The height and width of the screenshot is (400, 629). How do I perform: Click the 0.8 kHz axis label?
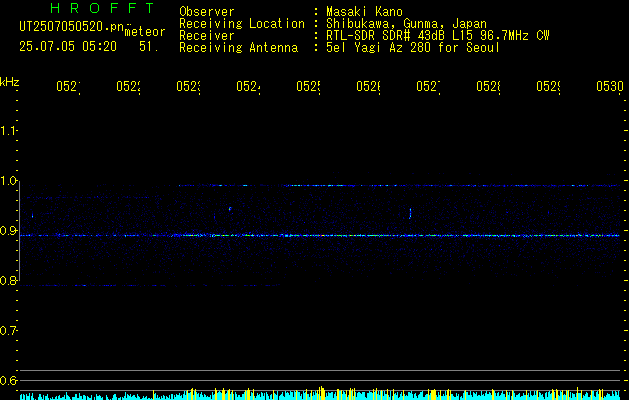9,281
